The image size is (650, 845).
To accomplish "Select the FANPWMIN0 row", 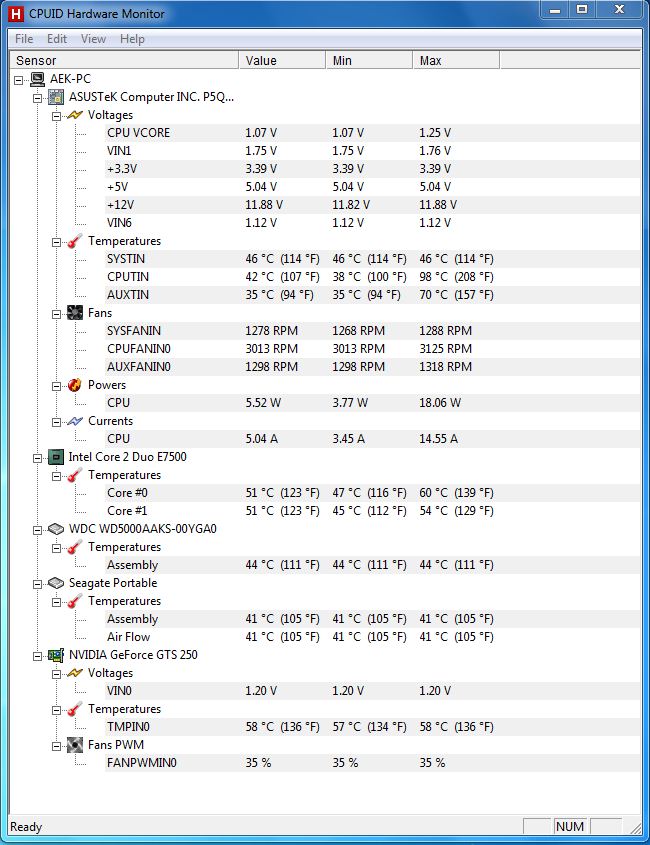I will (372, 763).
